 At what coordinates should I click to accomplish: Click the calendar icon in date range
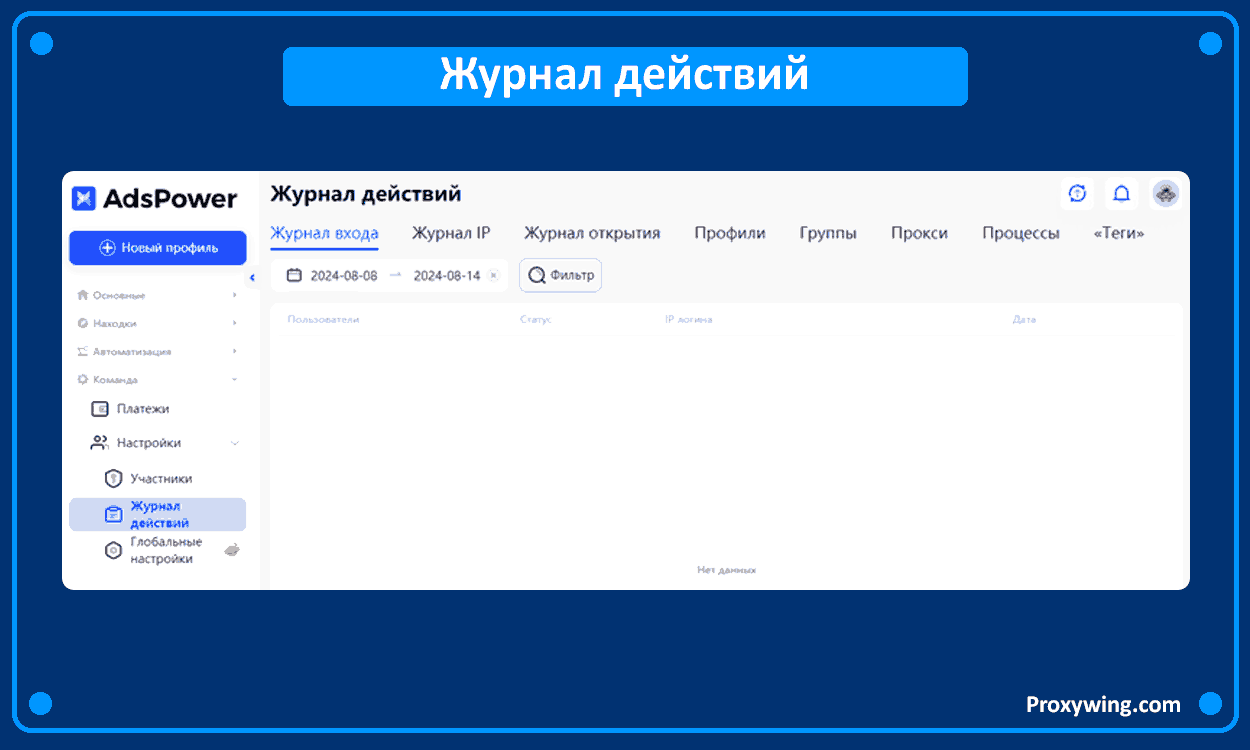coord(294,275)
